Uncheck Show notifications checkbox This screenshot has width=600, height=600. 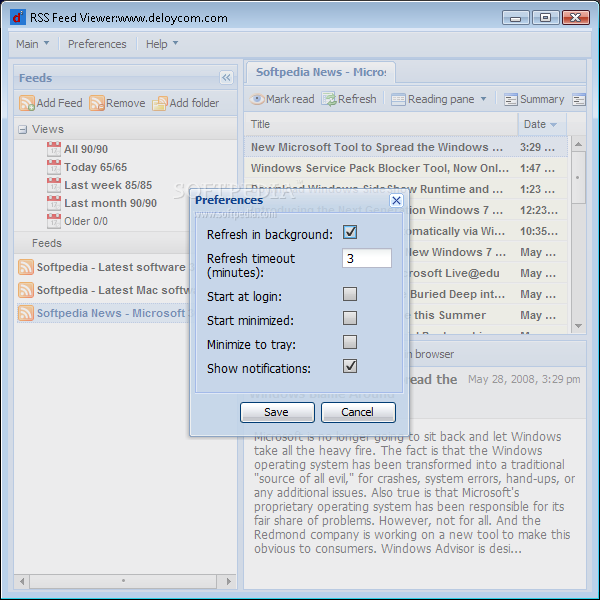350,366
